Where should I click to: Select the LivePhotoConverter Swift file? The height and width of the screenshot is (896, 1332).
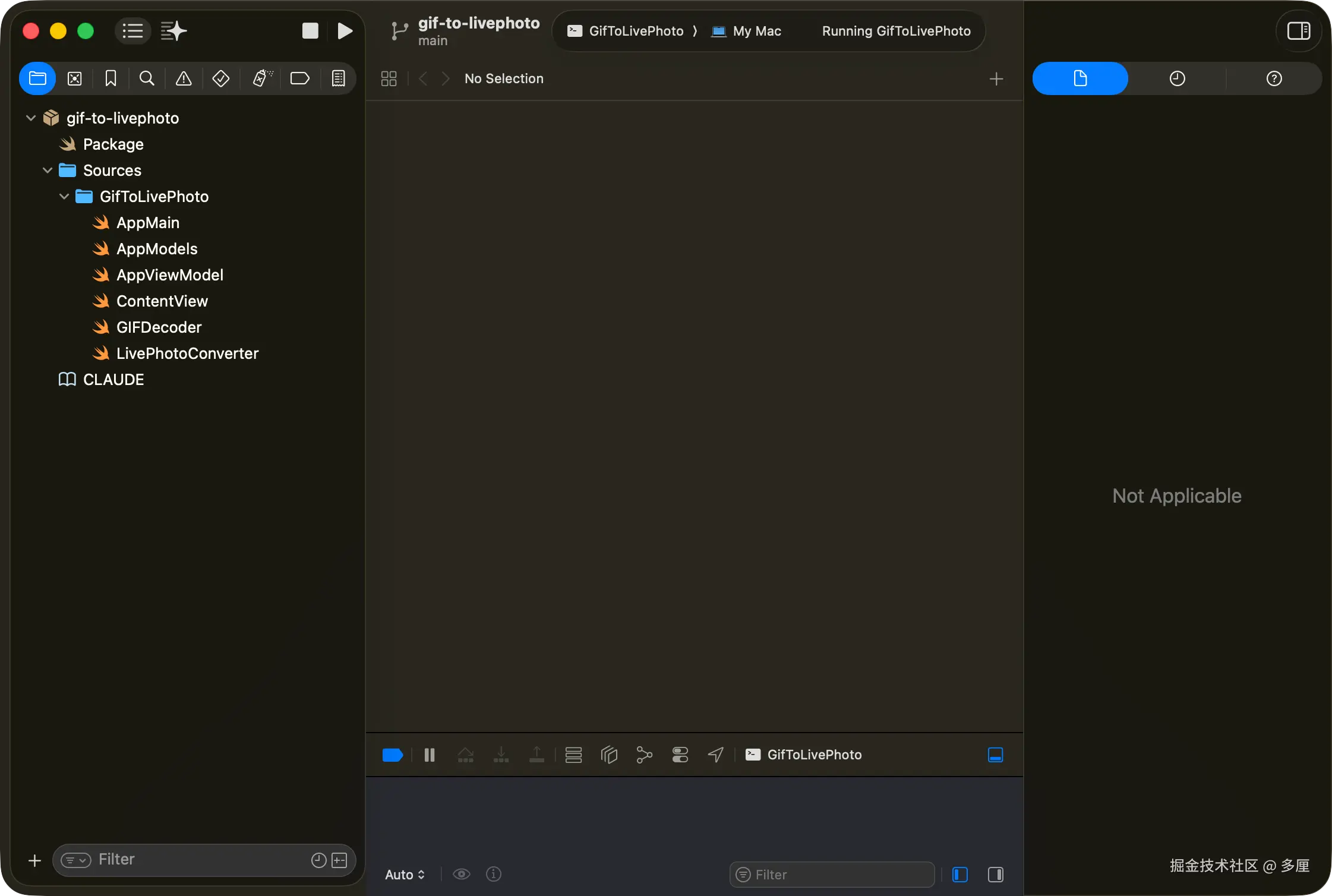187,354
